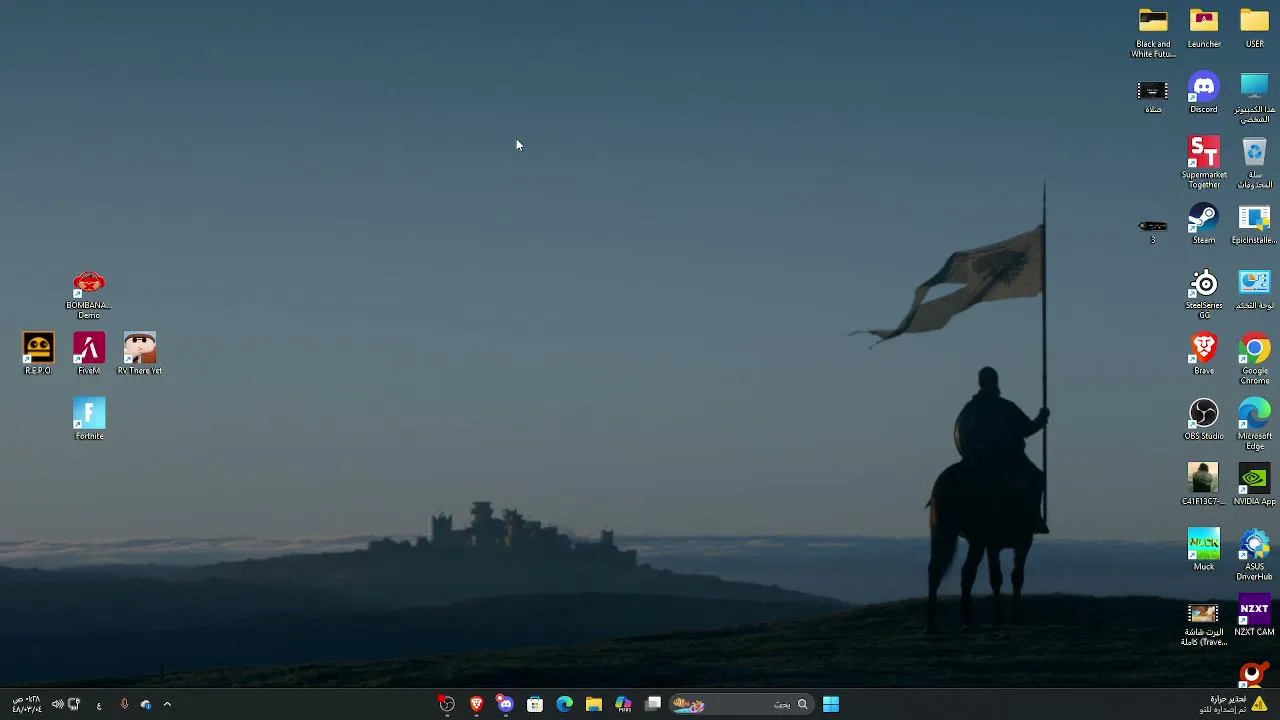Open Brave from the taskbar
1280x720 pixels.
[x=477, y=704]
